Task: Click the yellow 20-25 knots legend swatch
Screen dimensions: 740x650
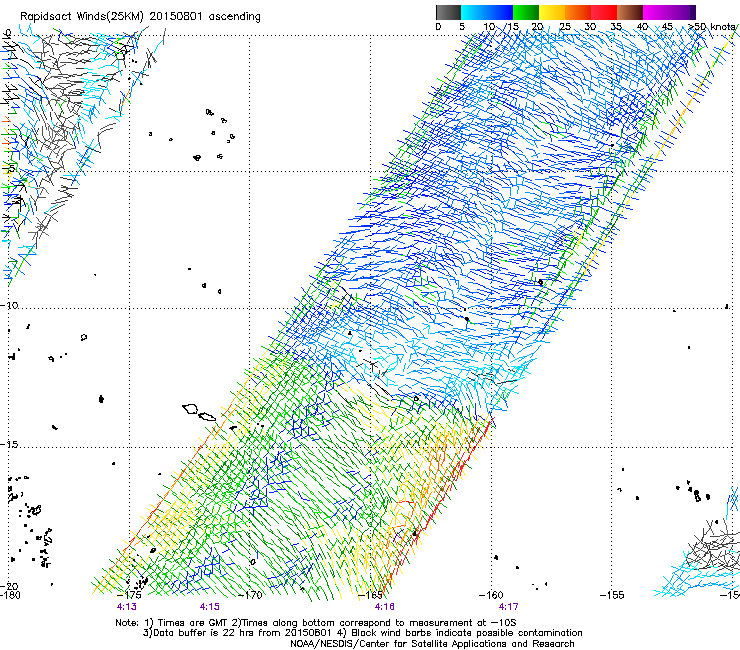Action: (x=552, y=12)
